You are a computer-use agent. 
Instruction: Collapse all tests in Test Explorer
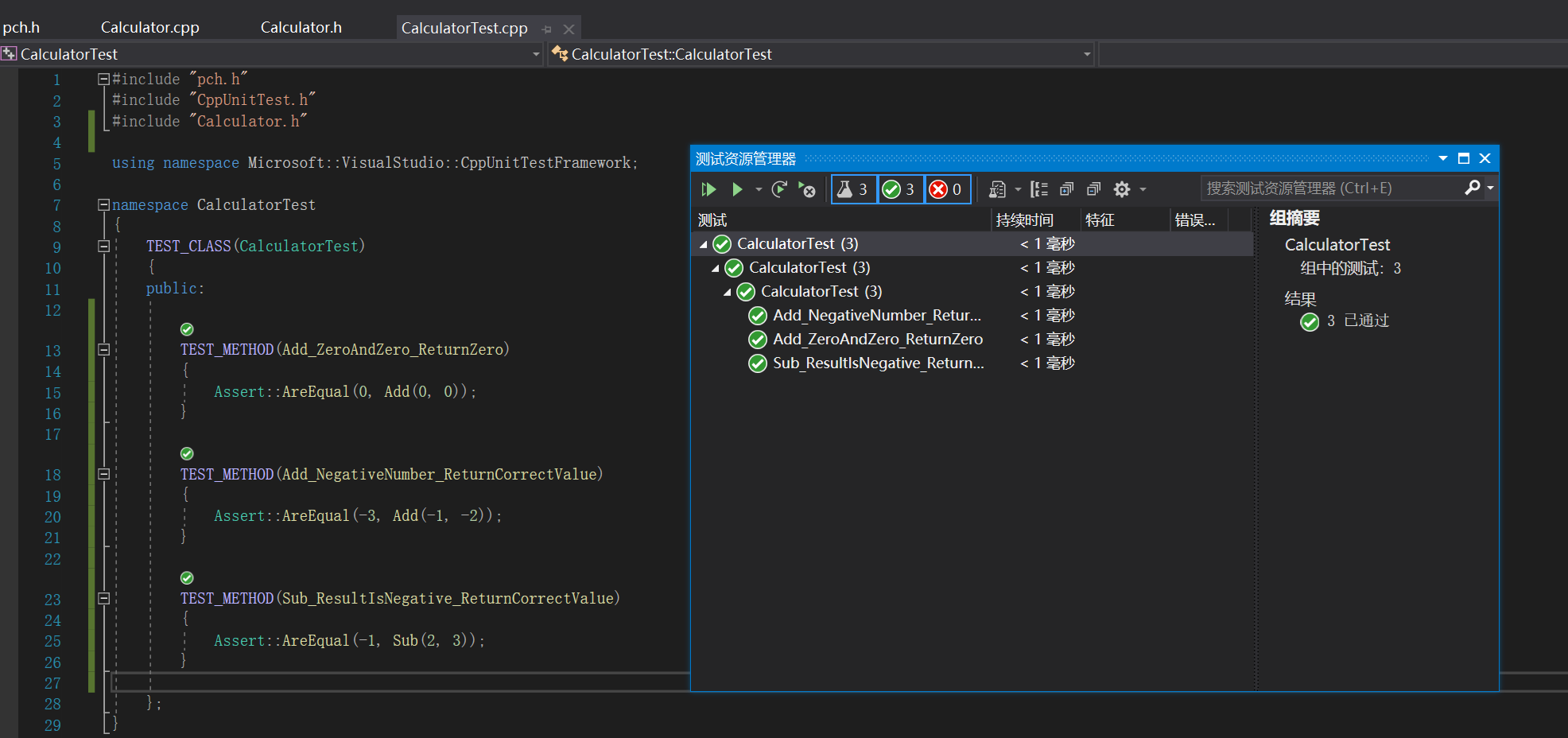pyautogui.click(x=1094, y=189)
